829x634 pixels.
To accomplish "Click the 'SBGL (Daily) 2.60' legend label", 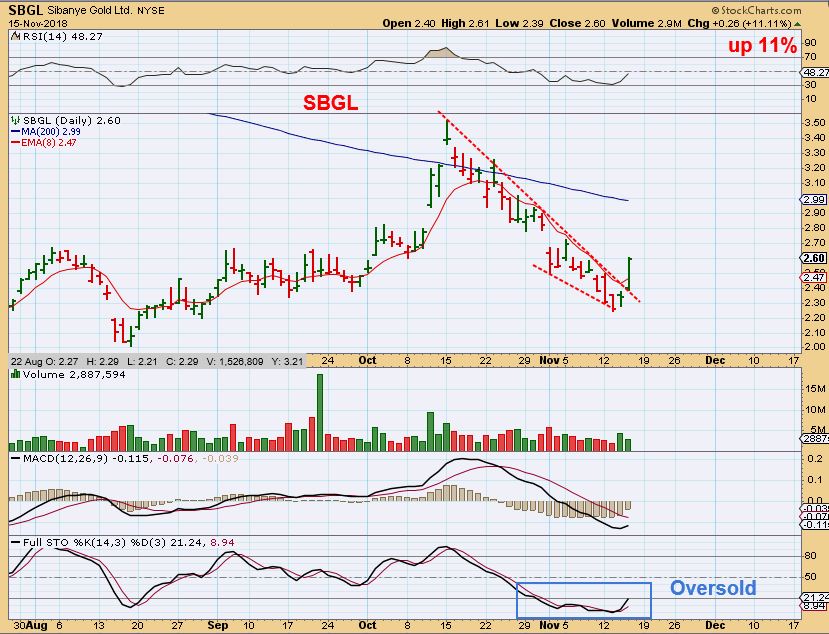I will point(71,121).
